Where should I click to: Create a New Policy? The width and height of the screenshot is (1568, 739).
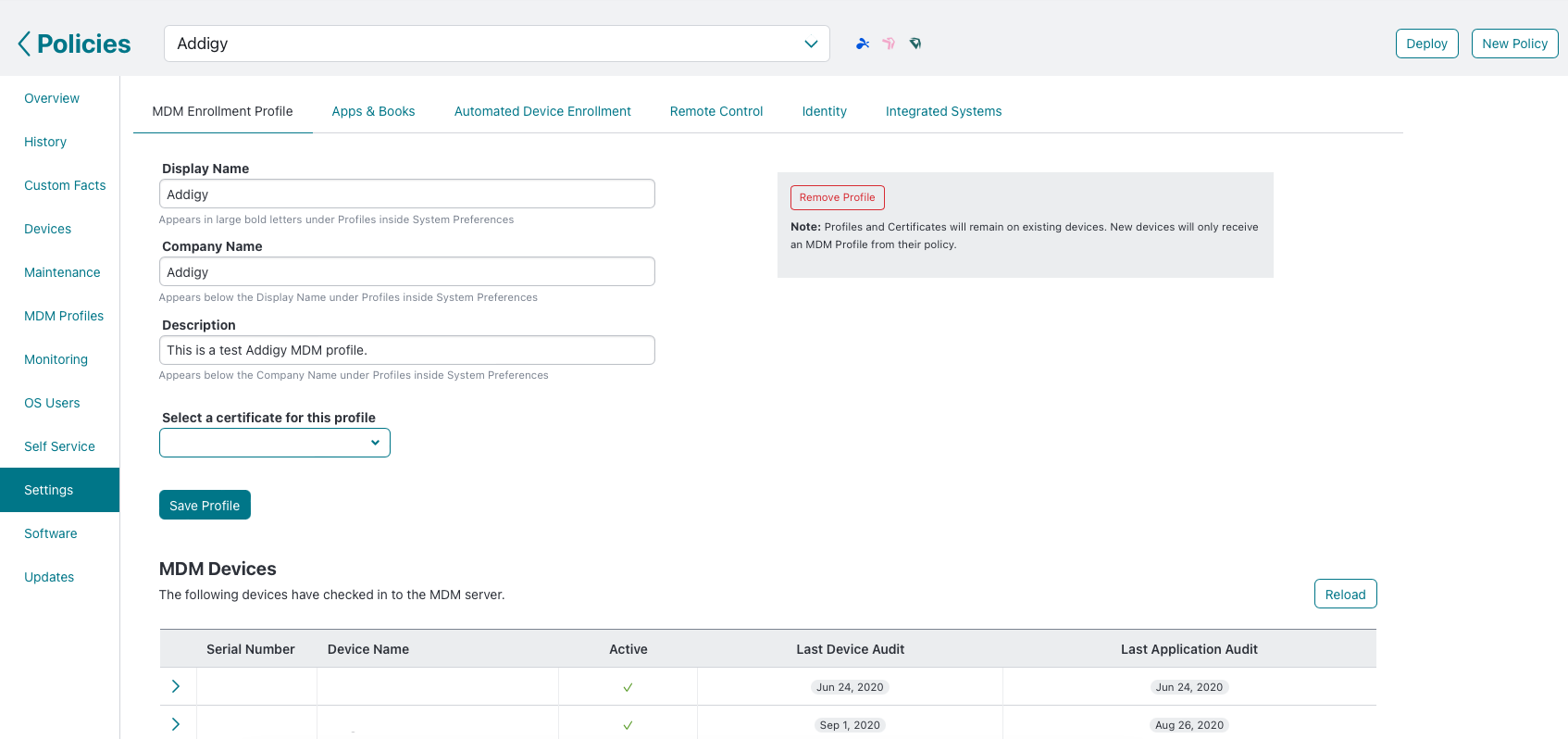click(x=1514, y=44)
